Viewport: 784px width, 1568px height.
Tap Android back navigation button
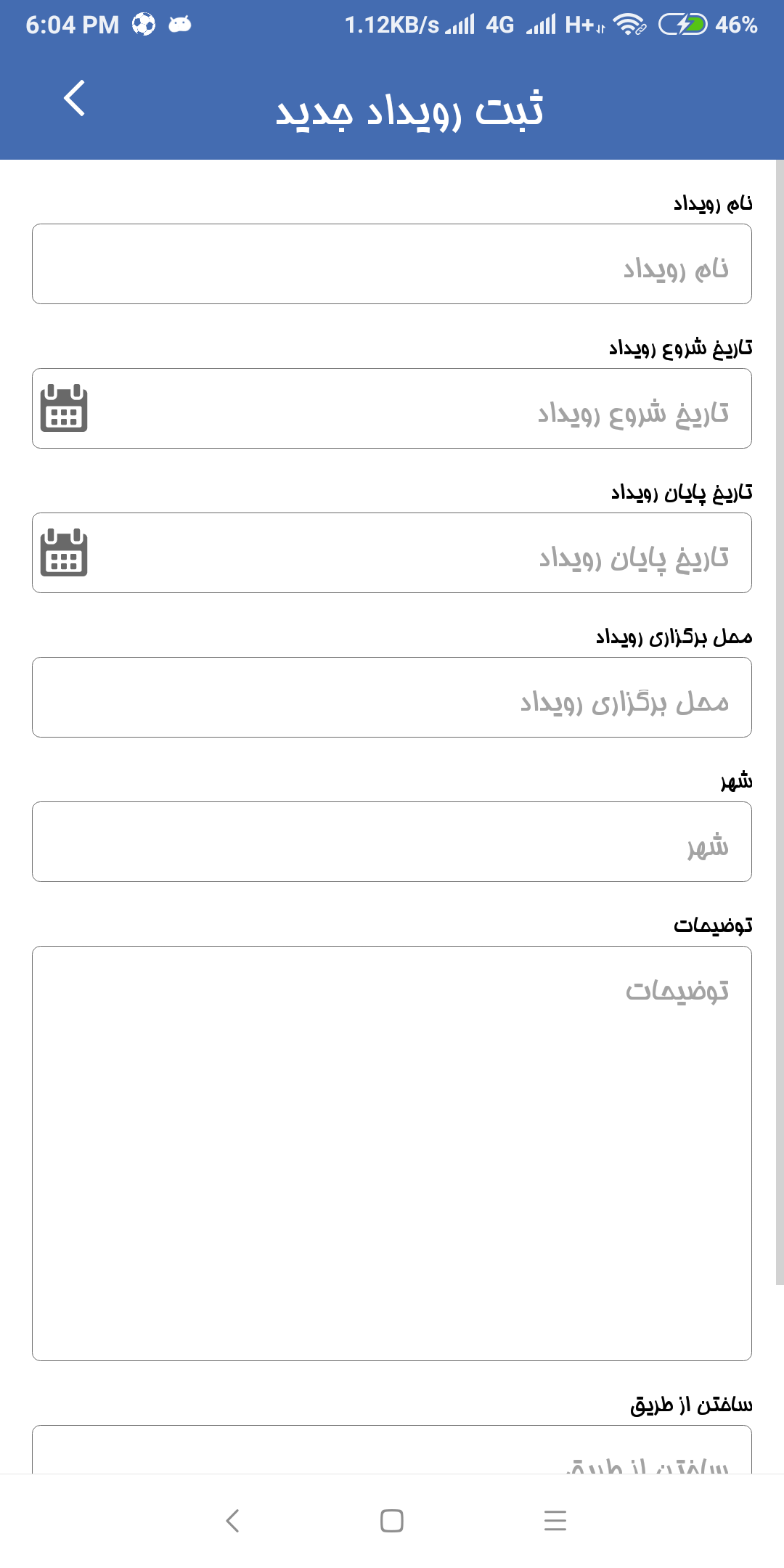pos(232,1520)
